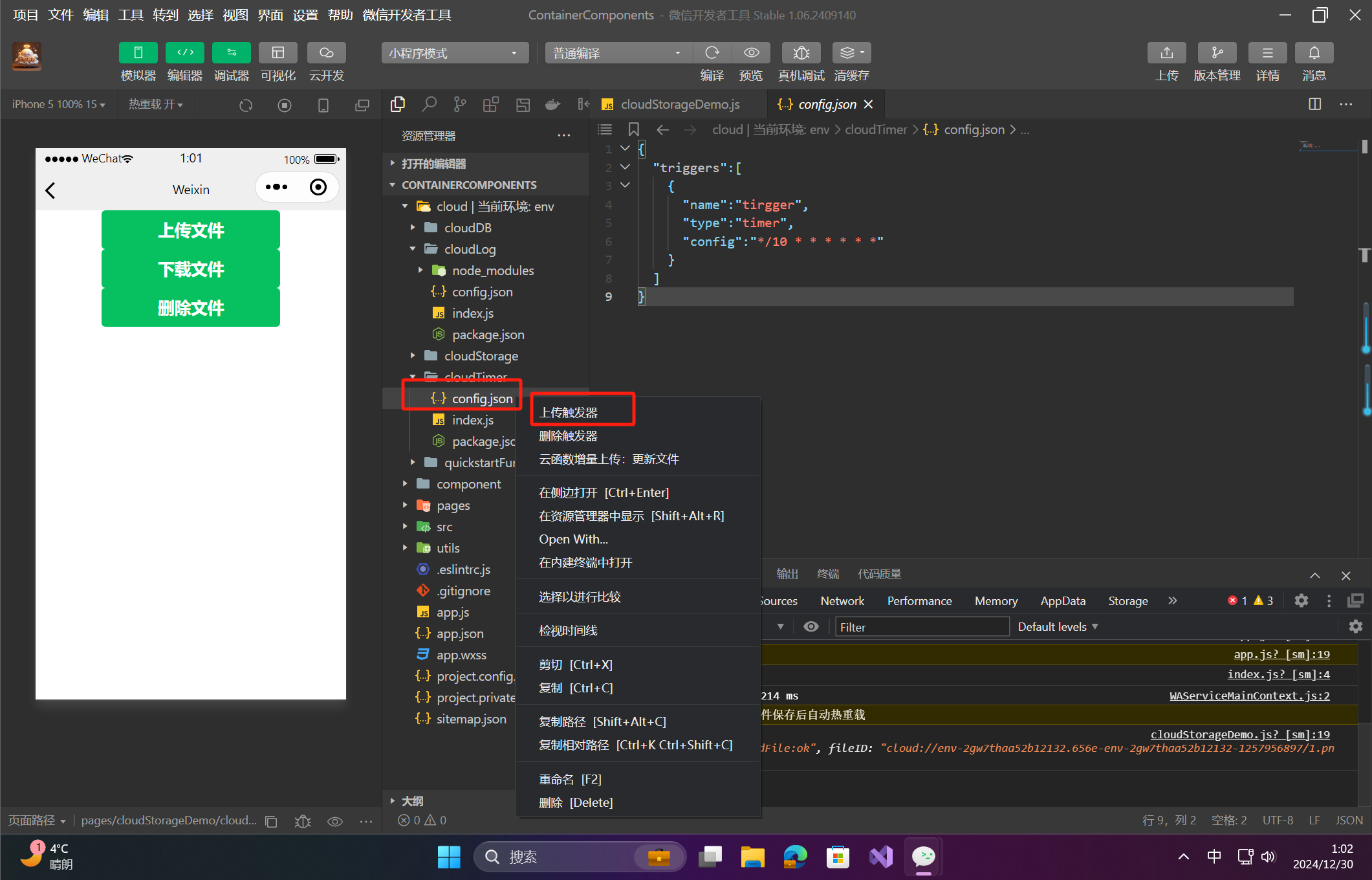
Task: Open the 普通编译 compile mode dropdown
Action: point(618,53)
